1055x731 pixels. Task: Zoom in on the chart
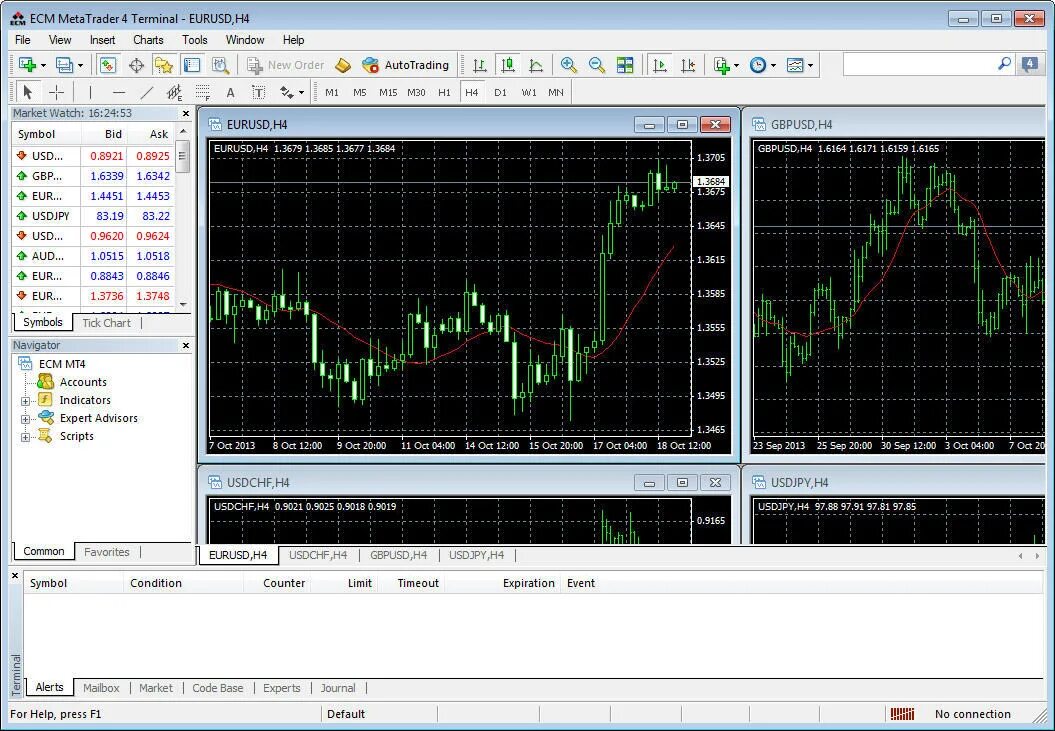pyautogui.click(x=569, y=65)
